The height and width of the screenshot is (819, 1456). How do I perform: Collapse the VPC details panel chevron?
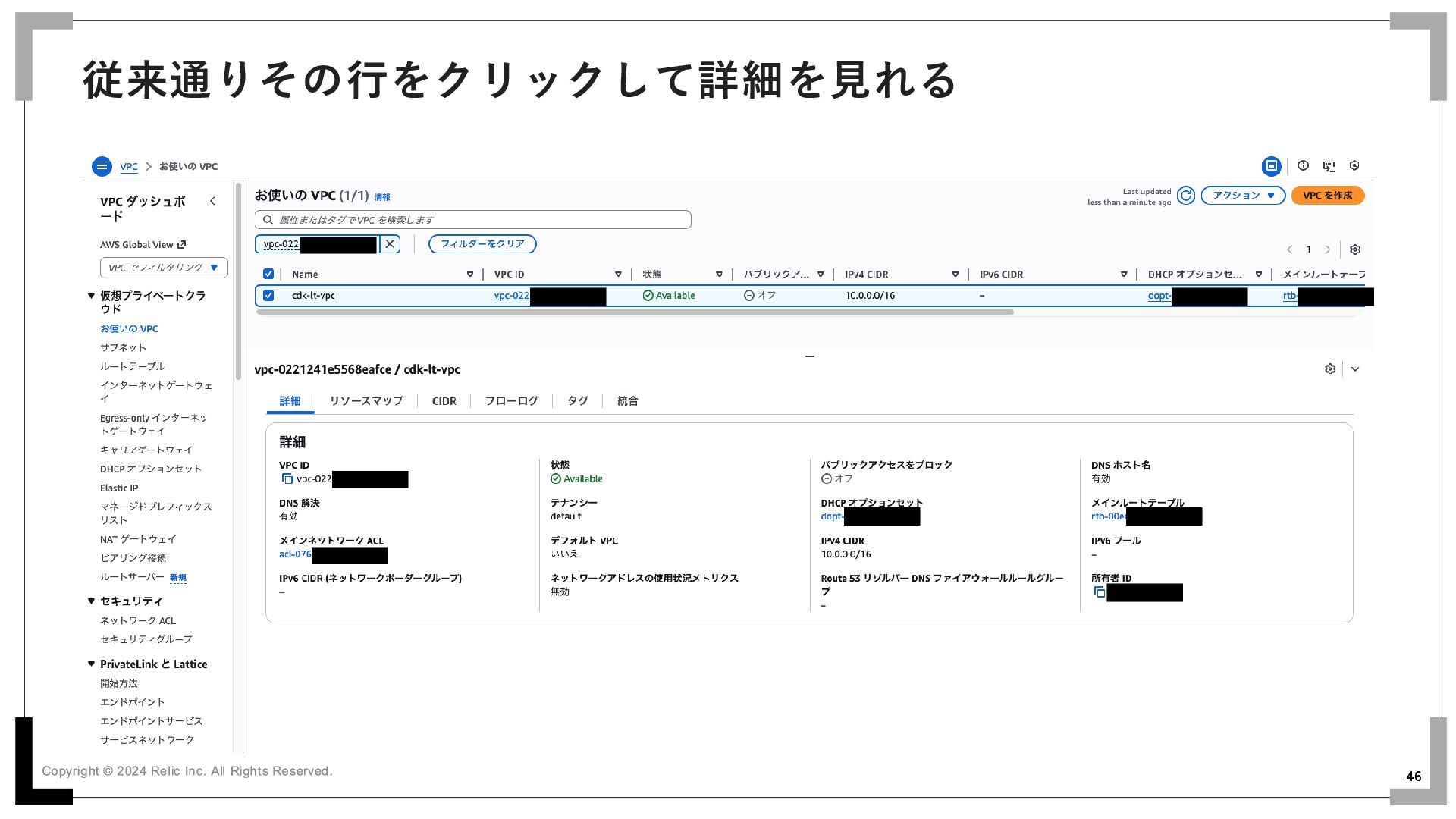pos(1355,369)
